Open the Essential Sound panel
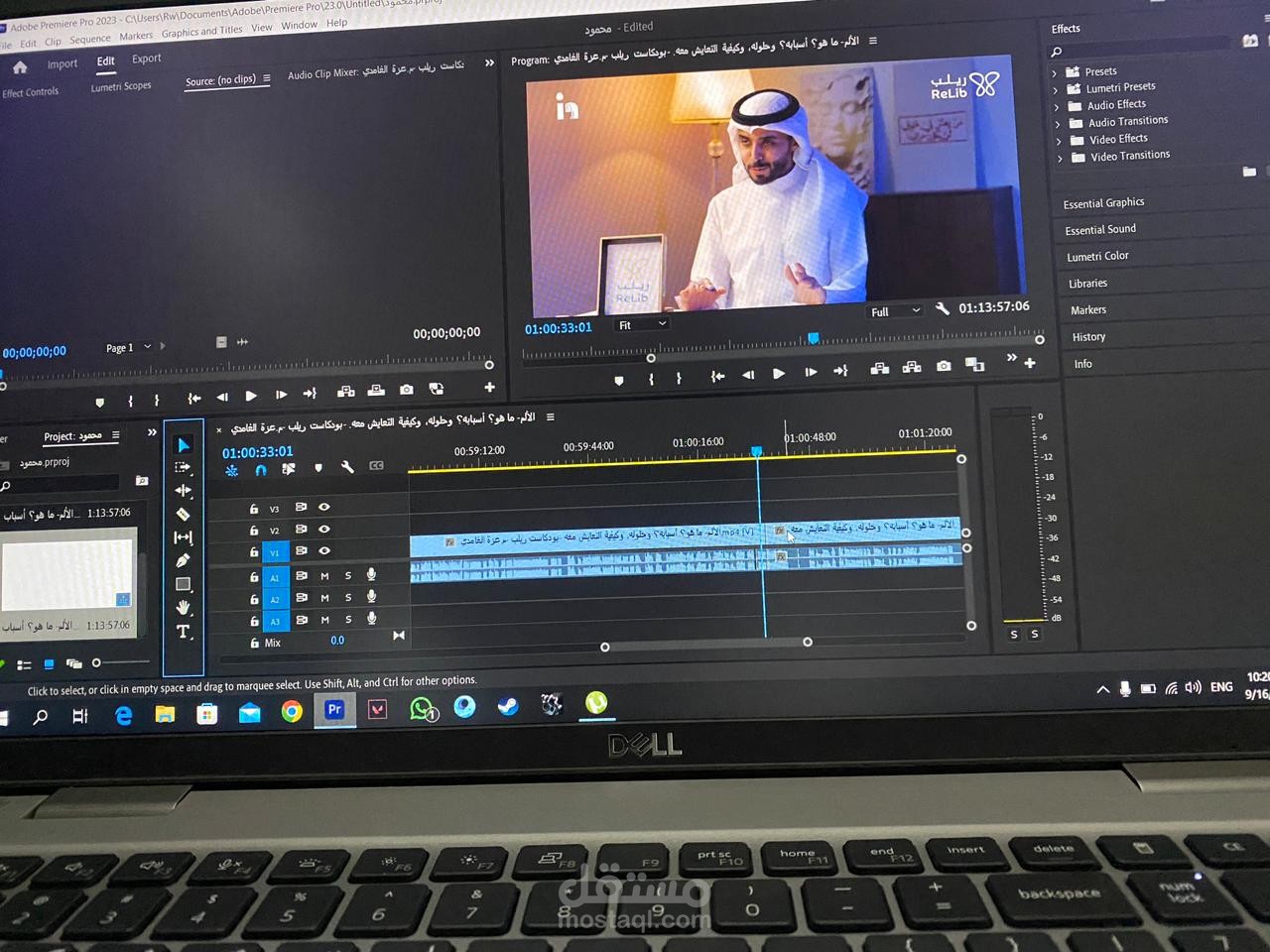This screenshot has height=952, width=1270. click(1100, 229)
